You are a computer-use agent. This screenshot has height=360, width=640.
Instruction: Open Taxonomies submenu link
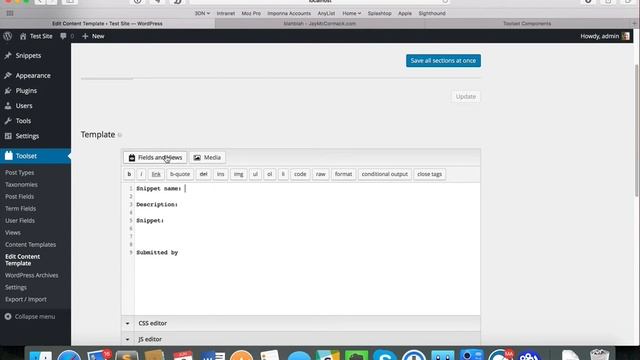click(x=21, y=184)
